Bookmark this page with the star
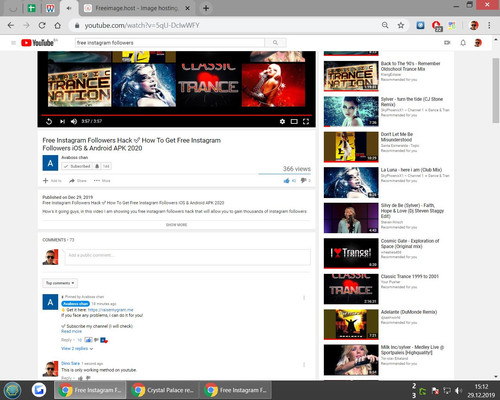This screenshot has height=400, width=500. point(401,25)
